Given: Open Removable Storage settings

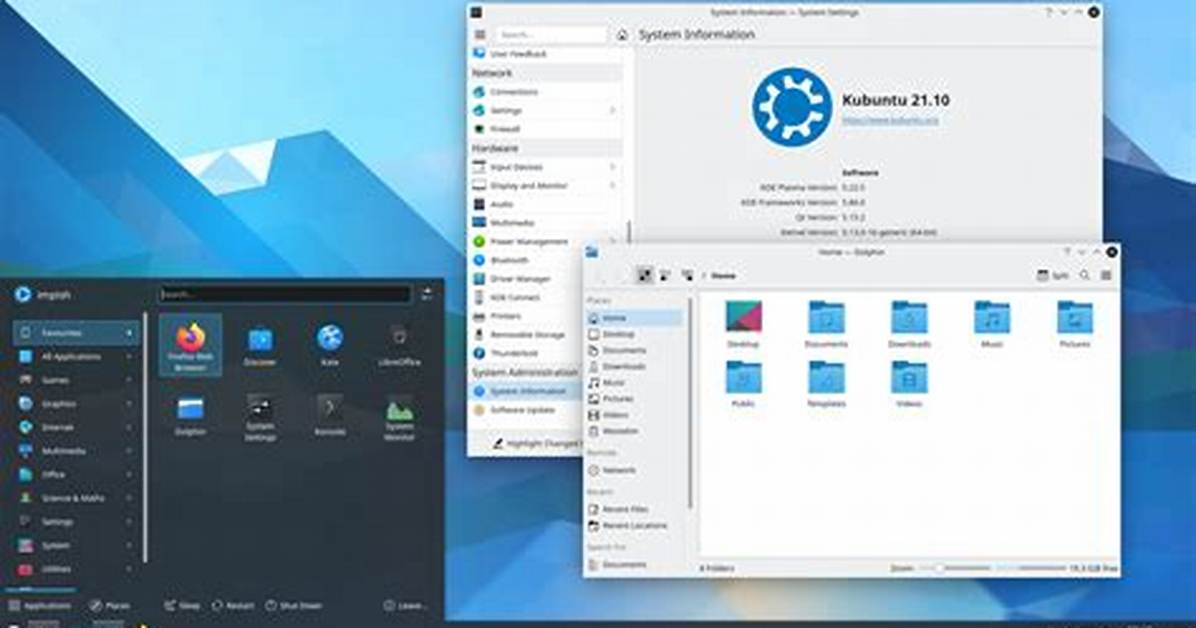Looking at the screenshot, I should [x=526, y=334].
